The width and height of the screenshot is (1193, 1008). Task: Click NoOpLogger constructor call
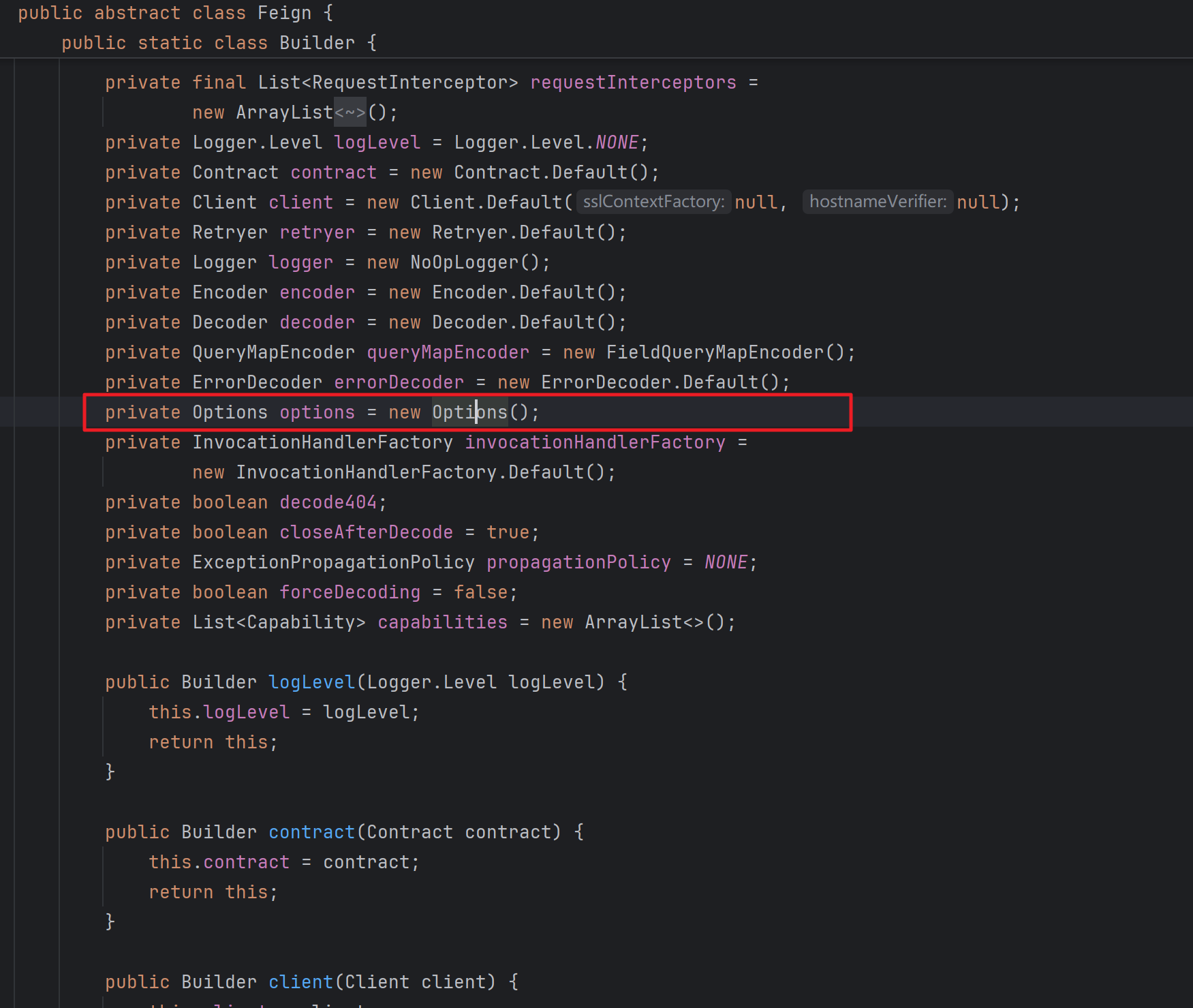pos(476,262)
